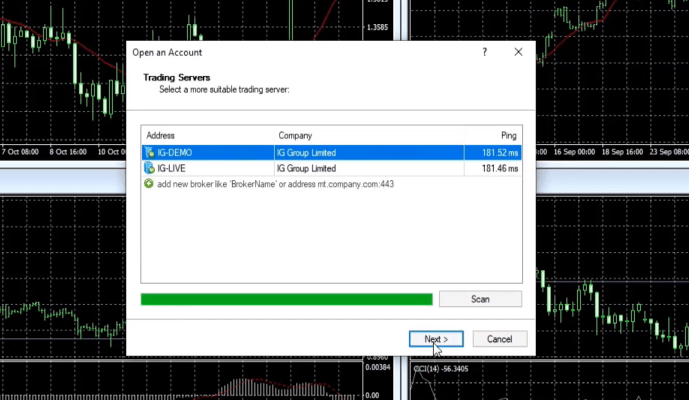Click the green scan progress bar
This screenshot has height=400, width=689.
(x=286, y=299)
